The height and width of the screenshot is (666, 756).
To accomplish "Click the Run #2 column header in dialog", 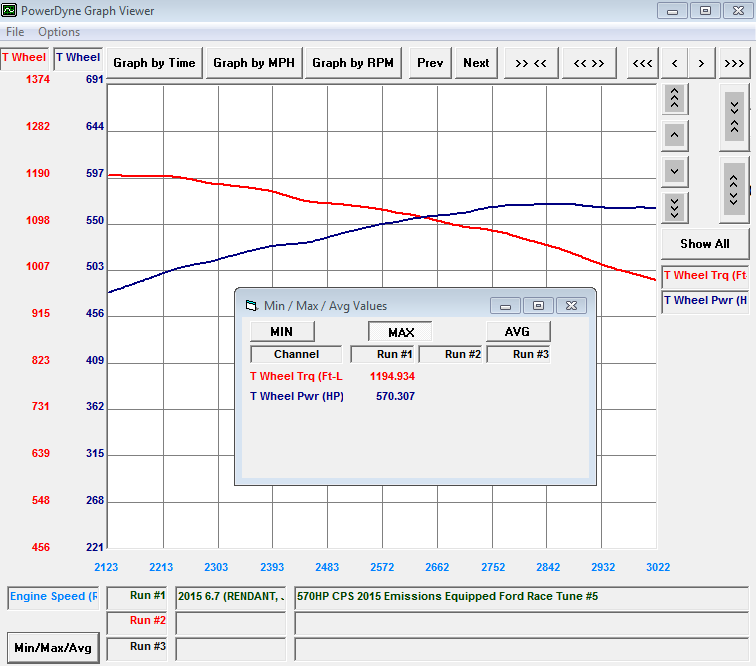I will tap(451, 354).
